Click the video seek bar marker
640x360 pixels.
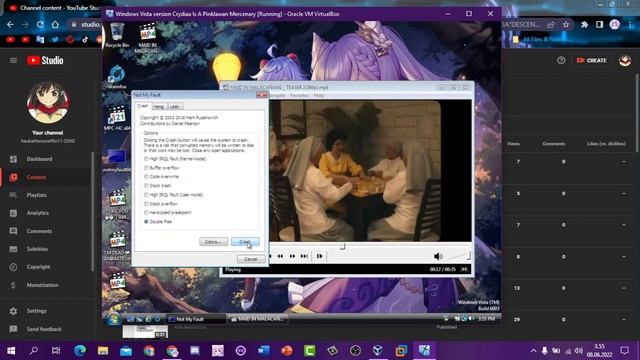[x=342, y=247]
